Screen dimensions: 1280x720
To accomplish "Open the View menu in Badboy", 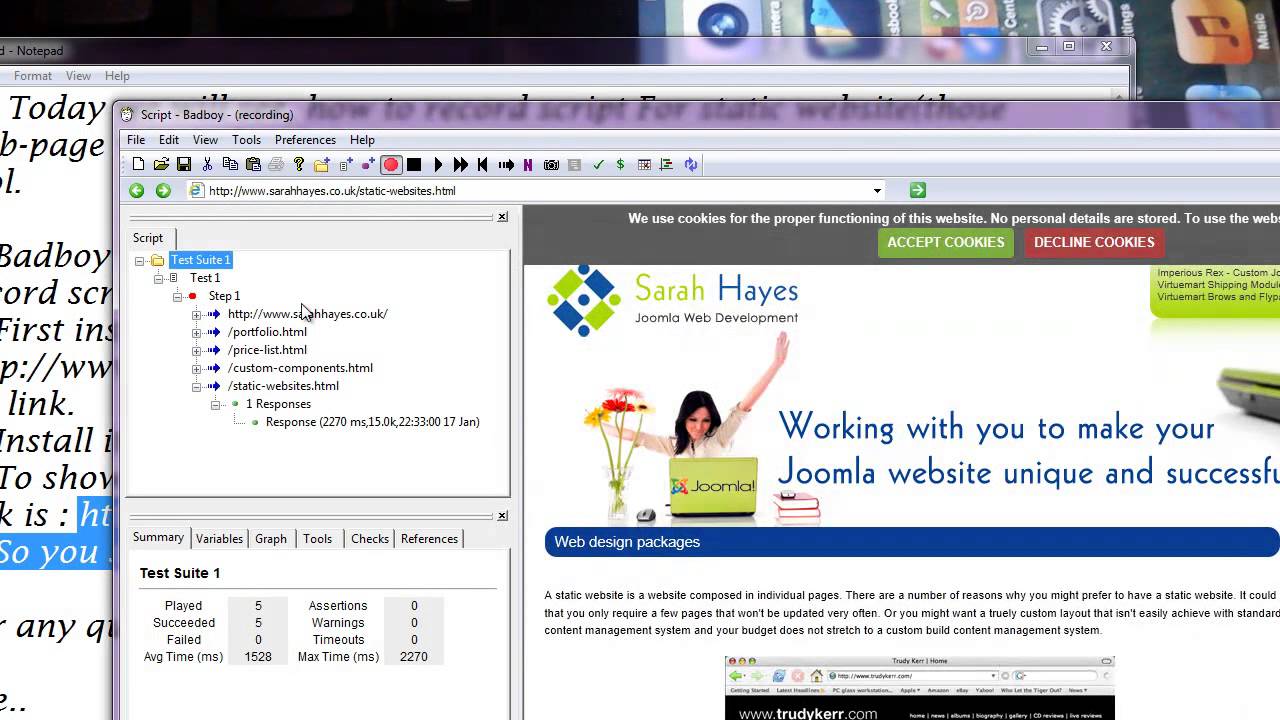I will [x=205, y=140].
